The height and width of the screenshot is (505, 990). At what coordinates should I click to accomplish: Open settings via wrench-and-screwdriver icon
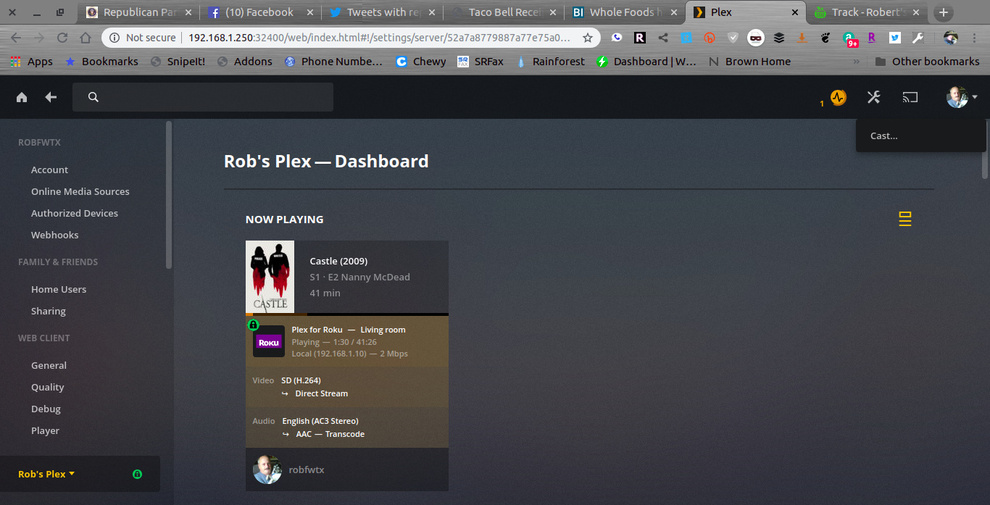point(873,97)
